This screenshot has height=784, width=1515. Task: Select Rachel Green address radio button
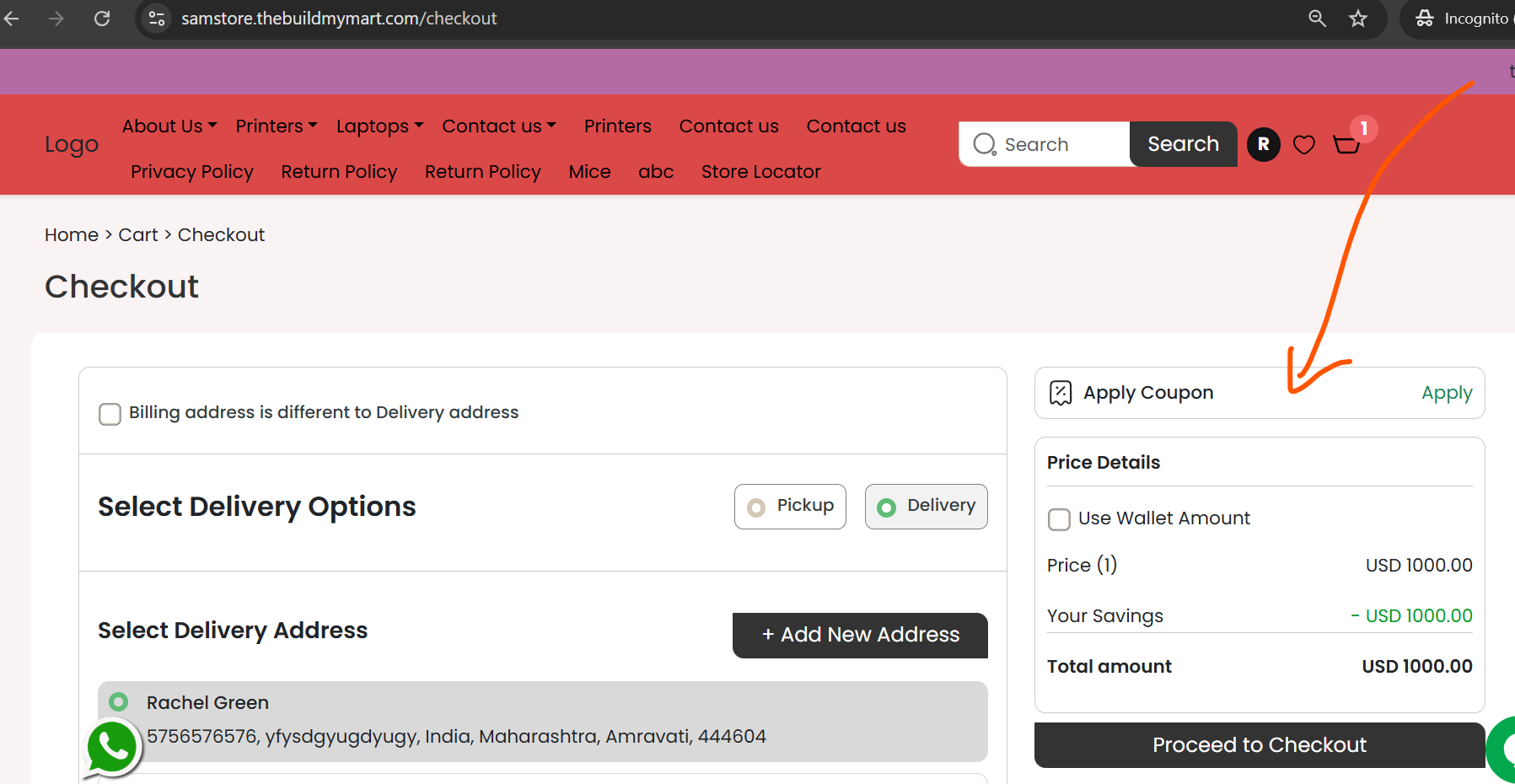click(119, 701)
